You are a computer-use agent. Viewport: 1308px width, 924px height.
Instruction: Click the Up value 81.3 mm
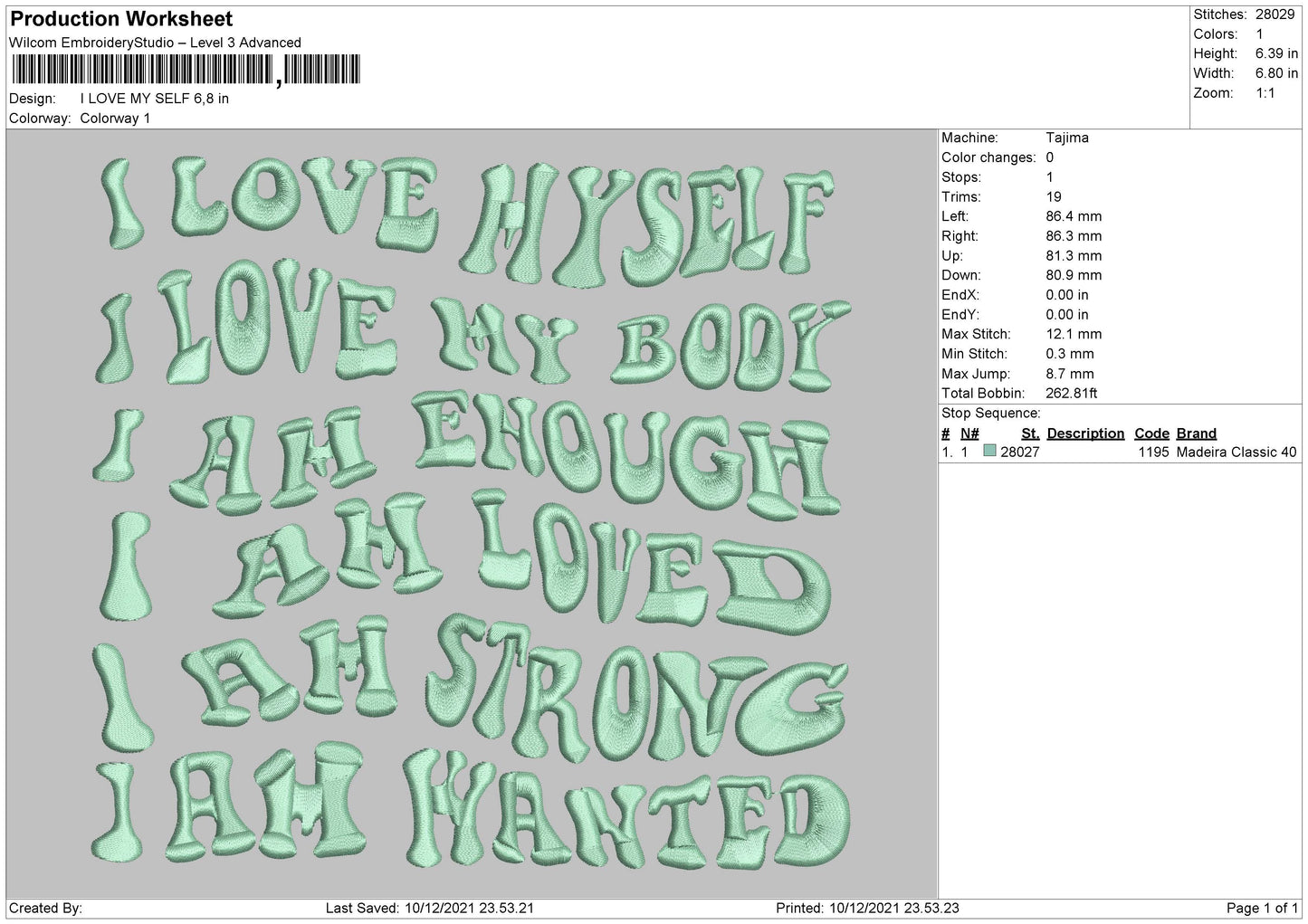click(x=1074, y=256)
